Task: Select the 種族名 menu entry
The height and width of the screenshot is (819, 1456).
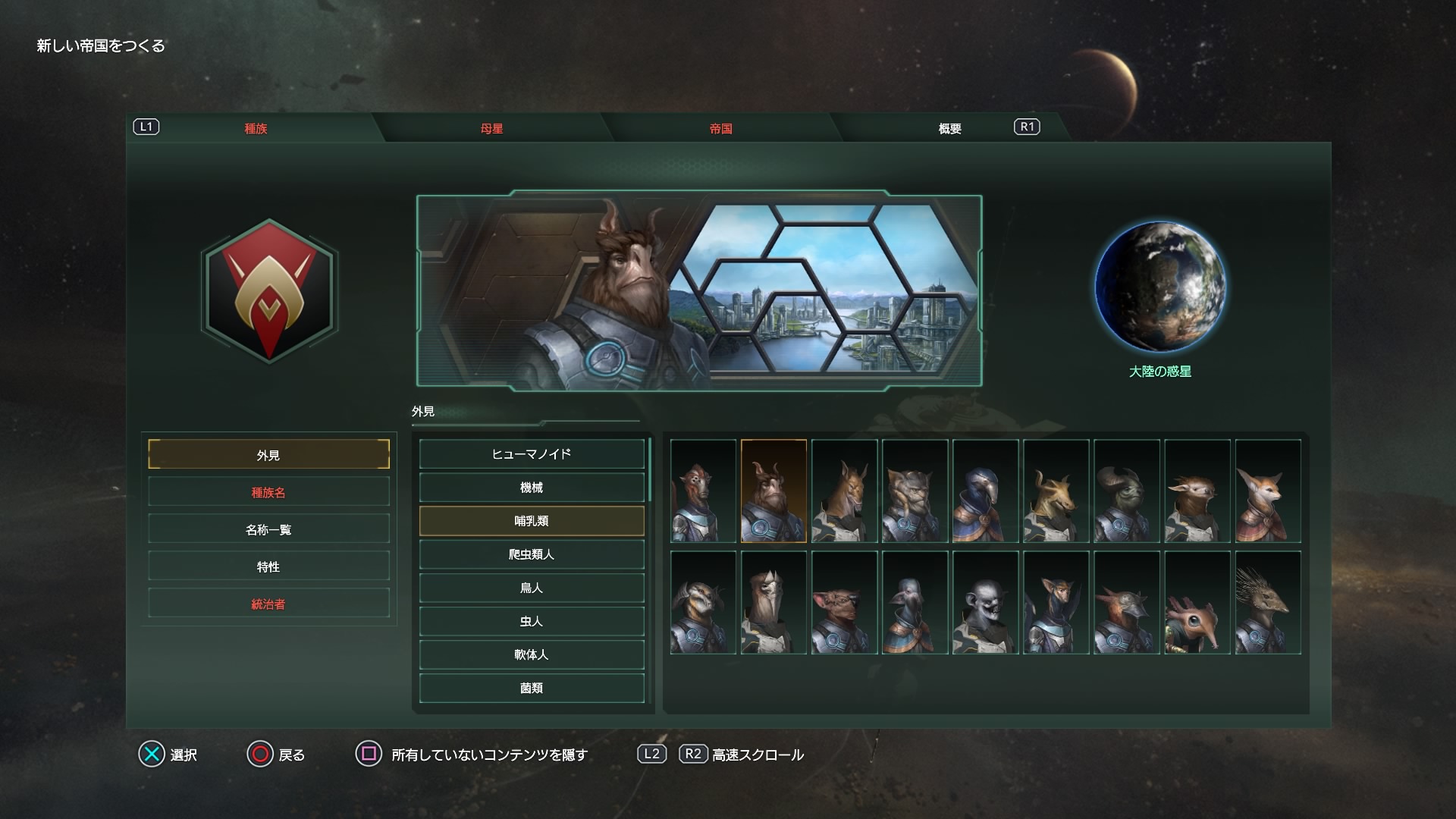Action: 268,492
